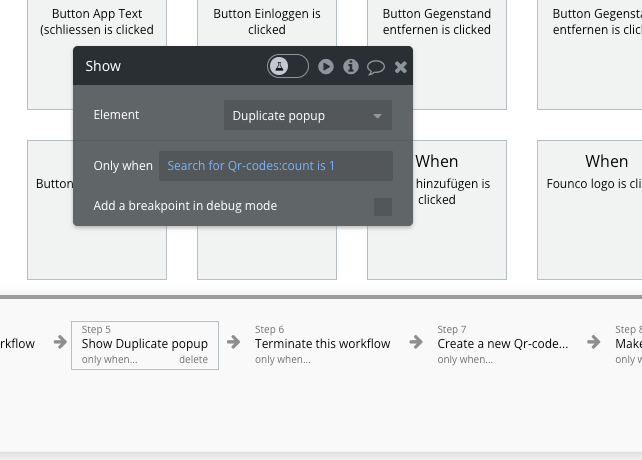
Task: Open the info icon in Show panel
Action: click(x=351, y=67)
